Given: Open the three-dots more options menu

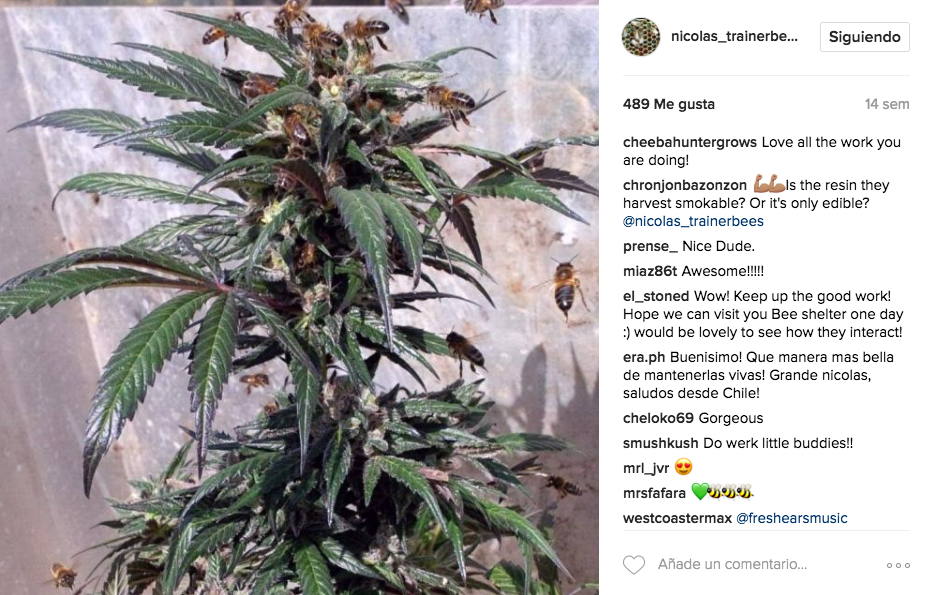Looking at the screenshot, I should (898, 565).
